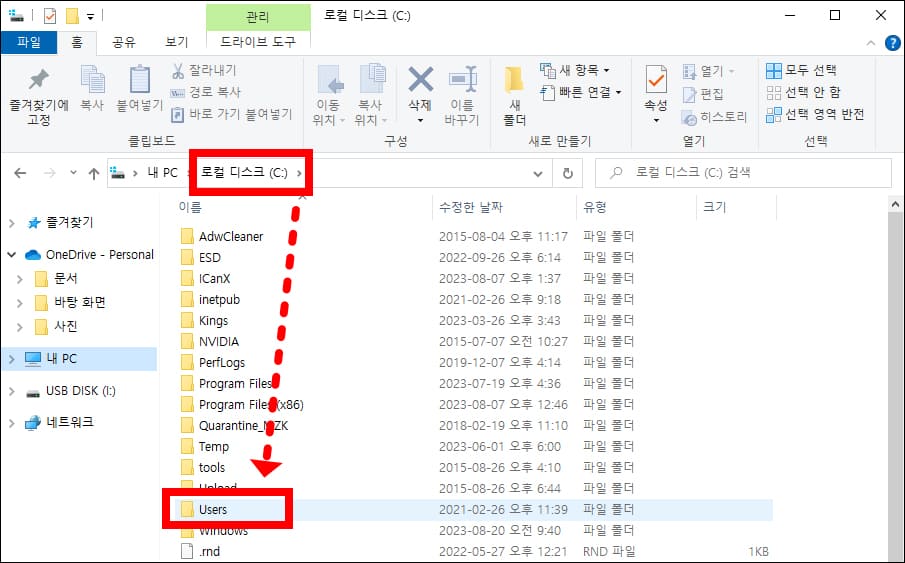905x563 pixels.
Task: Click the Cut (잘라내기) scissors icon
Action: coord(178,70)
